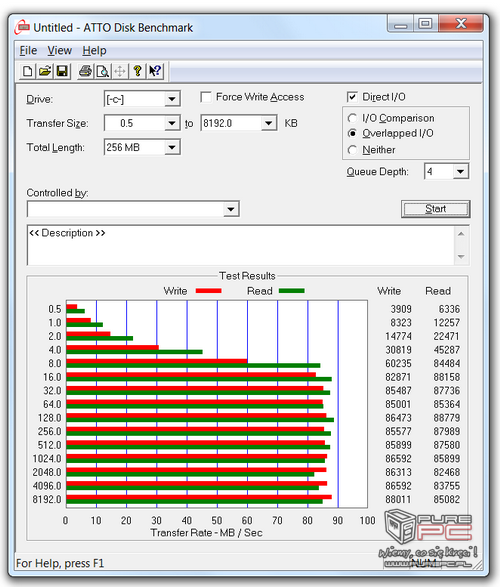Select the Neither radio button
The width and height of the screenshot is (500, 587).
point(352,150)
